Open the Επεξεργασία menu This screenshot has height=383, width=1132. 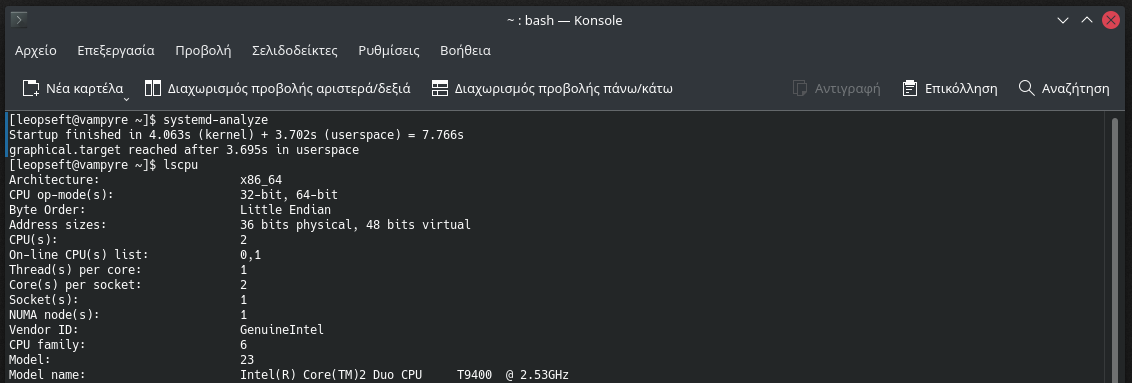(116, 50)
